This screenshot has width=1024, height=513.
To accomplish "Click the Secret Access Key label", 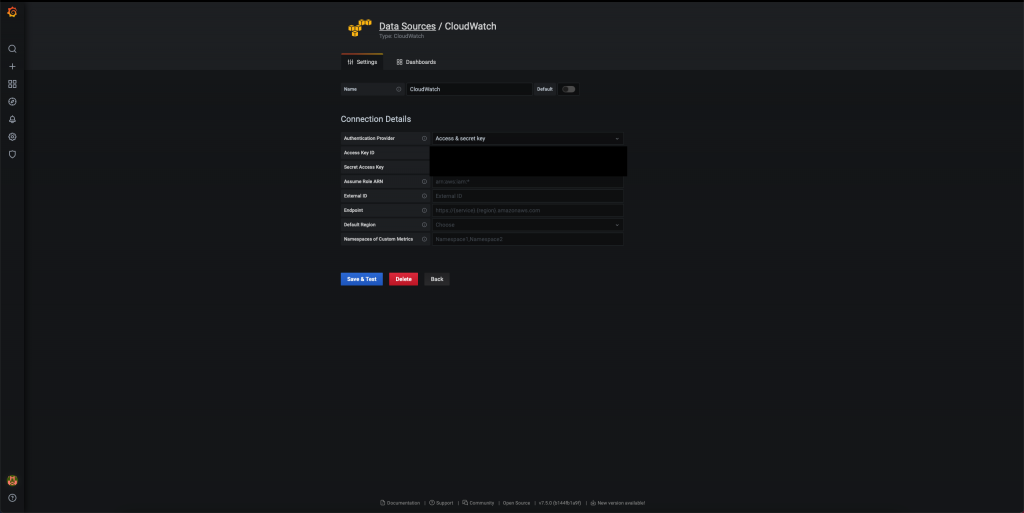I will pyautogui.click(x=364, y=167).
